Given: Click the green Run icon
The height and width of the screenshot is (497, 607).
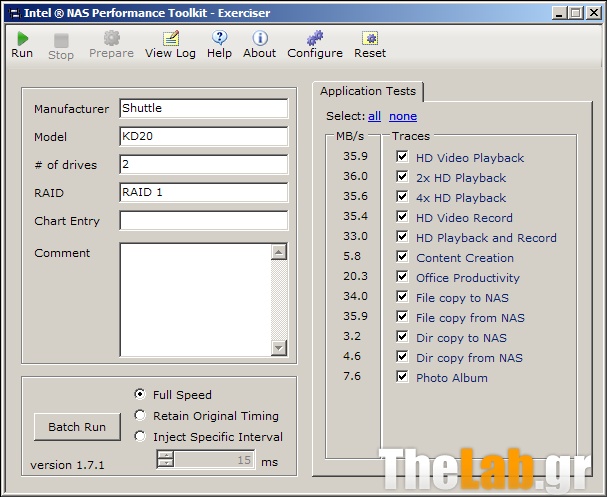Looking at the screenshot, I should click(22, 38).
